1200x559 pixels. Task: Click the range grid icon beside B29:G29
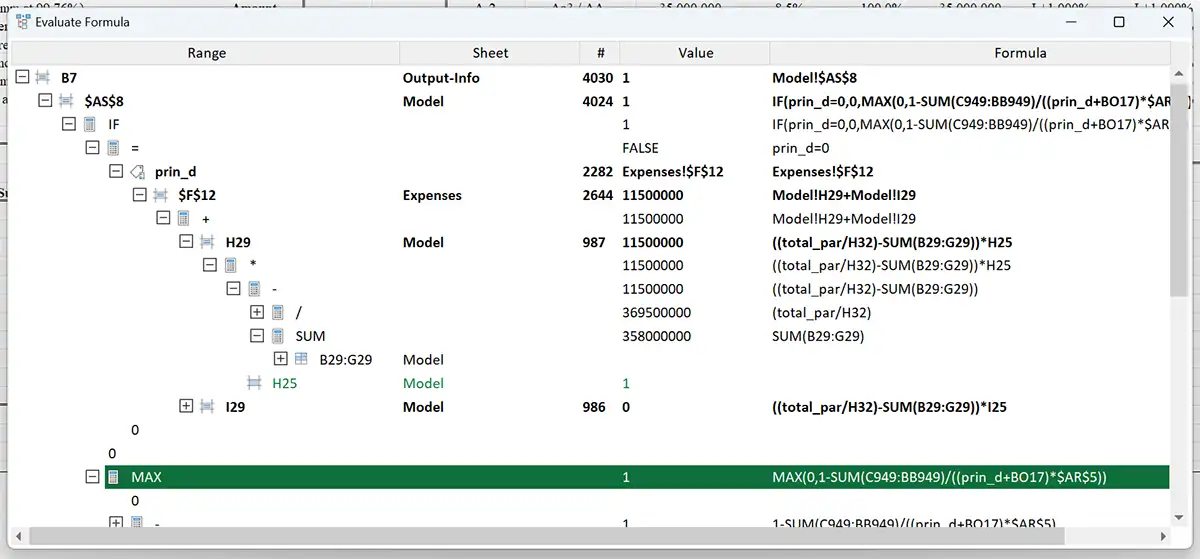click(x=300, y=359)
